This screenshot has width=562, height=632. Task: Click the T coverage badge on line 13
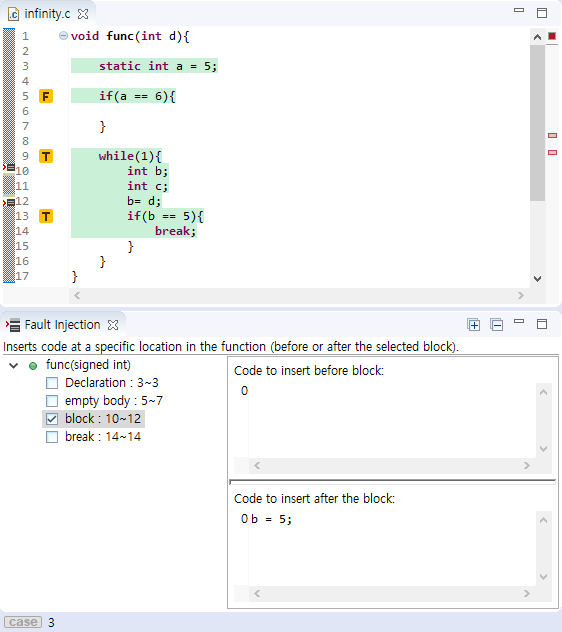pyautogui.click(x=46, y=216)
